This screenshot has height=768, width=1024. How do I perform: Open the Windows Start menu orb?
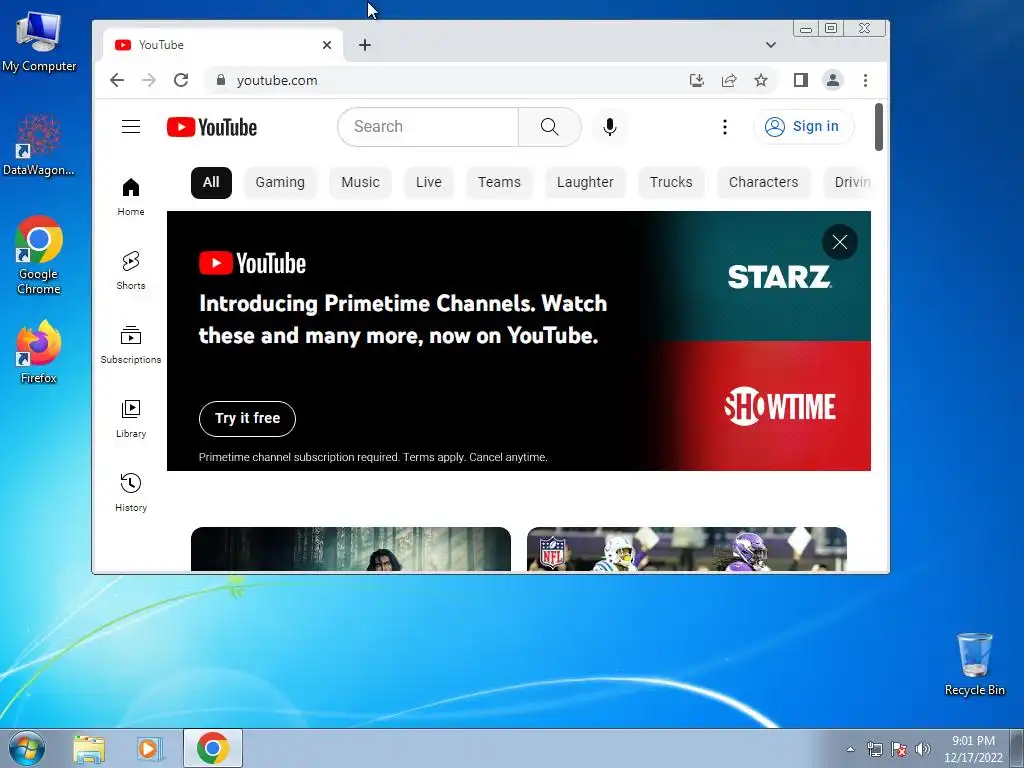(27, 748)
